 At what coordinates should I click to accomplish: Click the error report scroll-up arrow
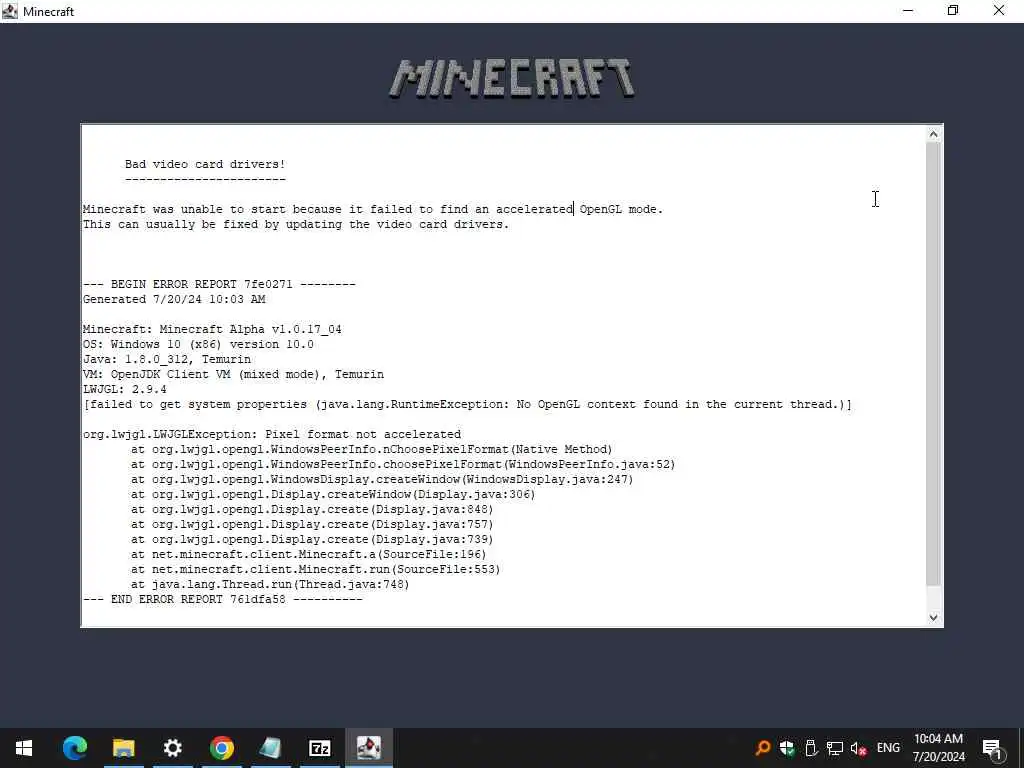coord(933,135)
